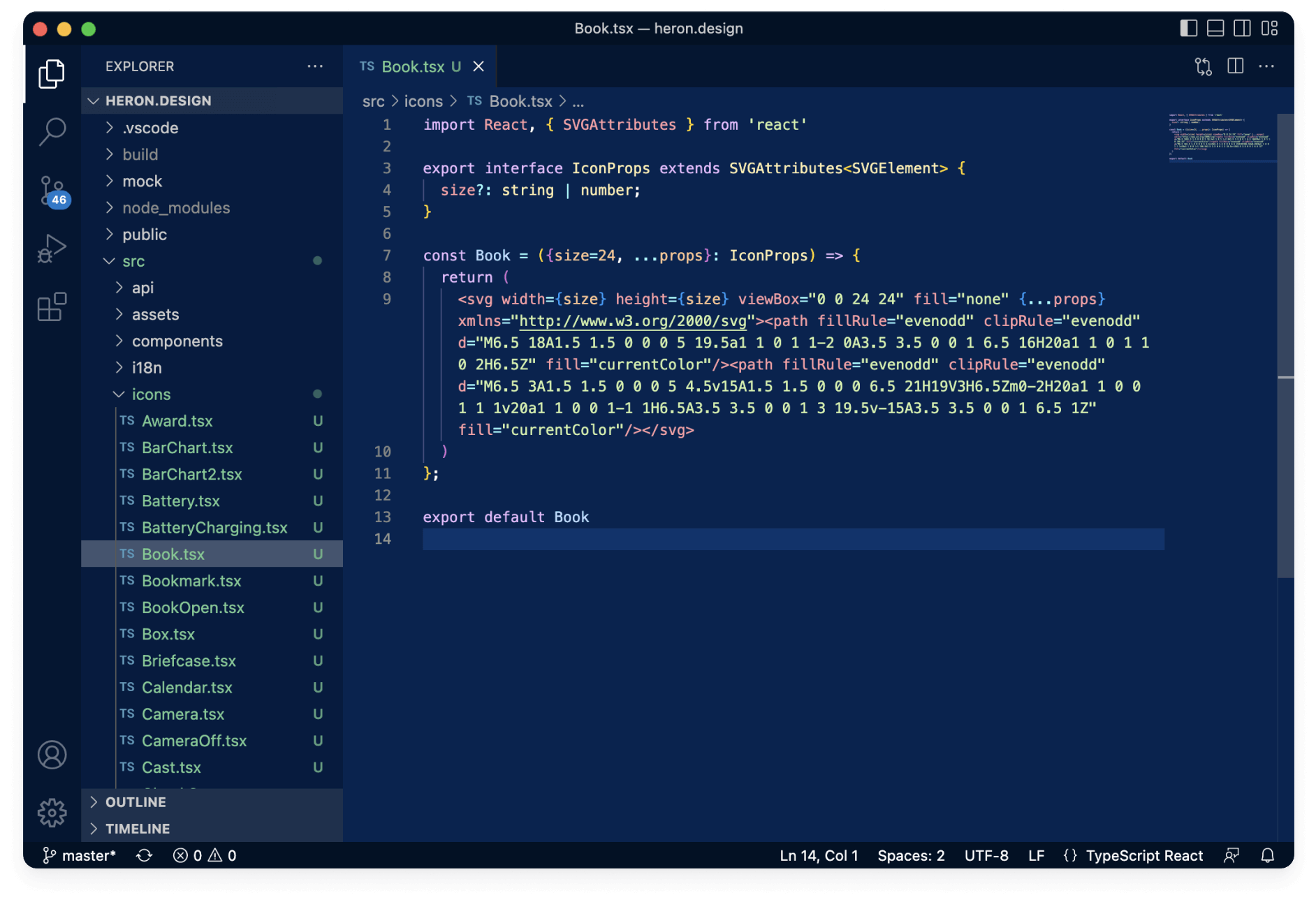Toggle bottom panel layout icon

point(1215,28)
